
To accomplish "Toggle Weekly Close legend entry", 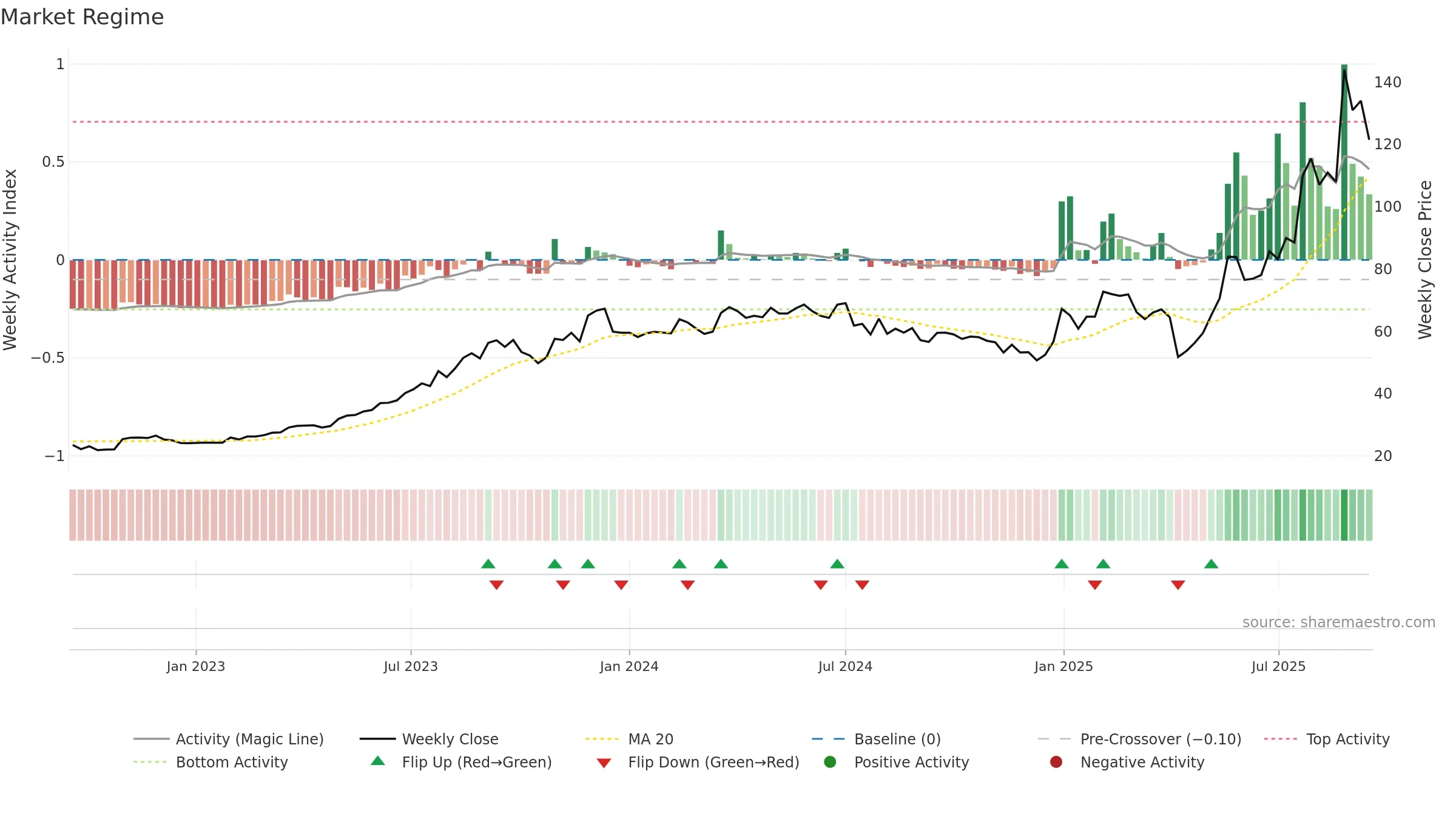I will tap(429, 739).
